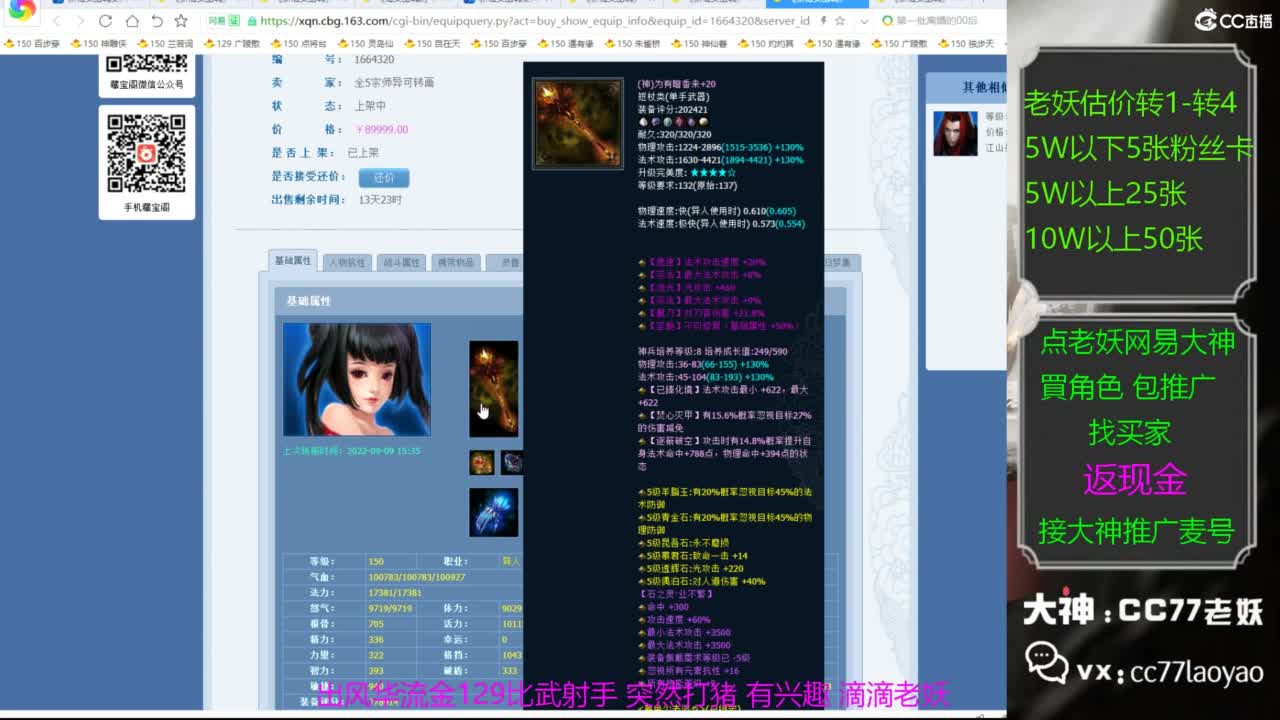
Task: Click the large weapon image in the tooltip
Action: [577, 124]
